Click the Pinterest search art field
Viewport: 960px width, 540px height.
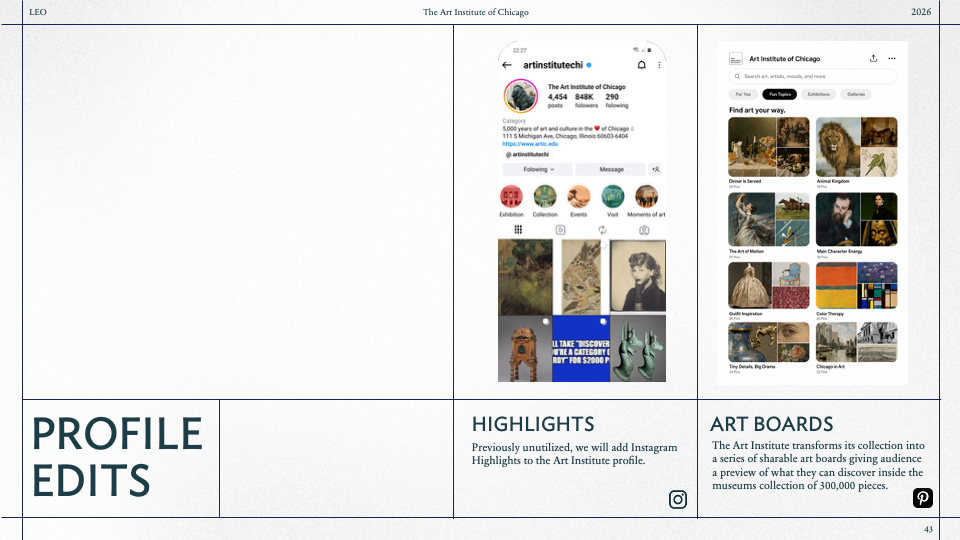(813, 77)
